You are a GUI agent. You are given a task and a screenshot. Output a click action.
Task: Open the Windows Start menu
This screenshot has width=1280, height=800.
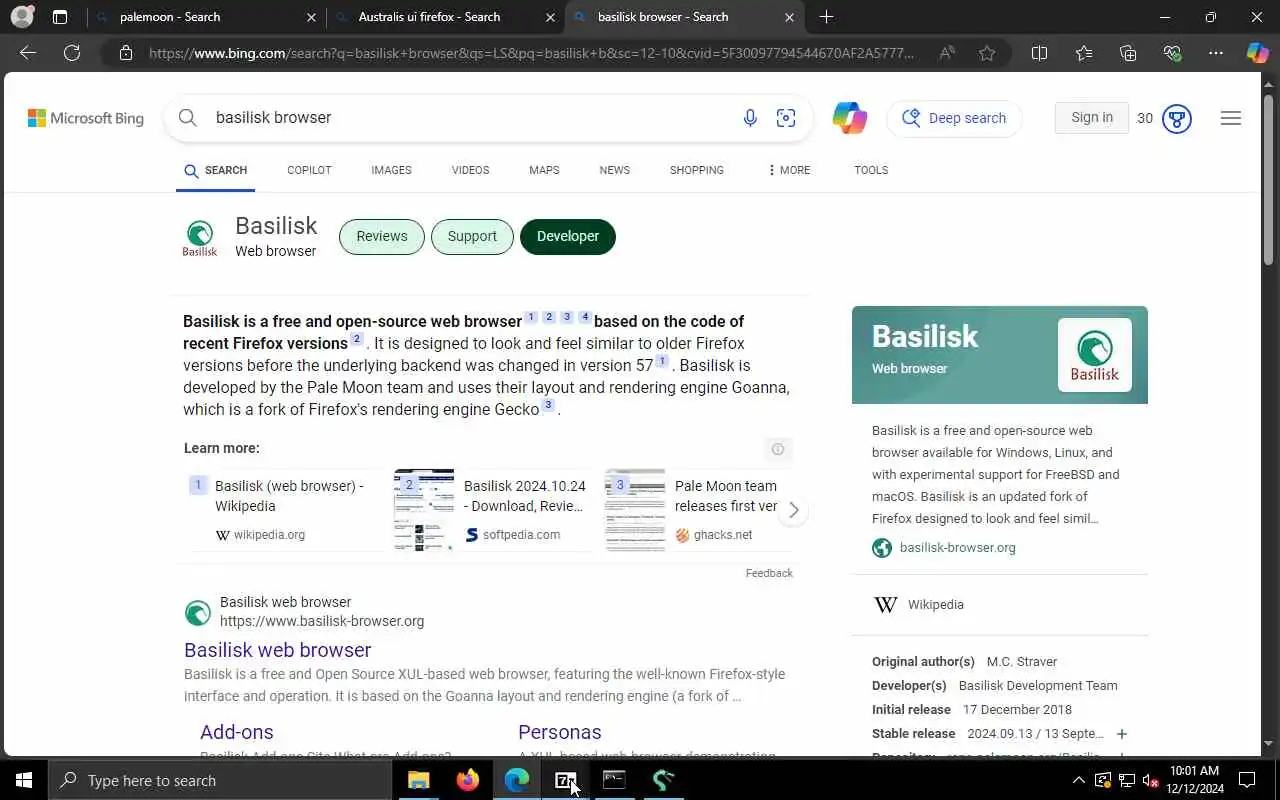point(24,780)
